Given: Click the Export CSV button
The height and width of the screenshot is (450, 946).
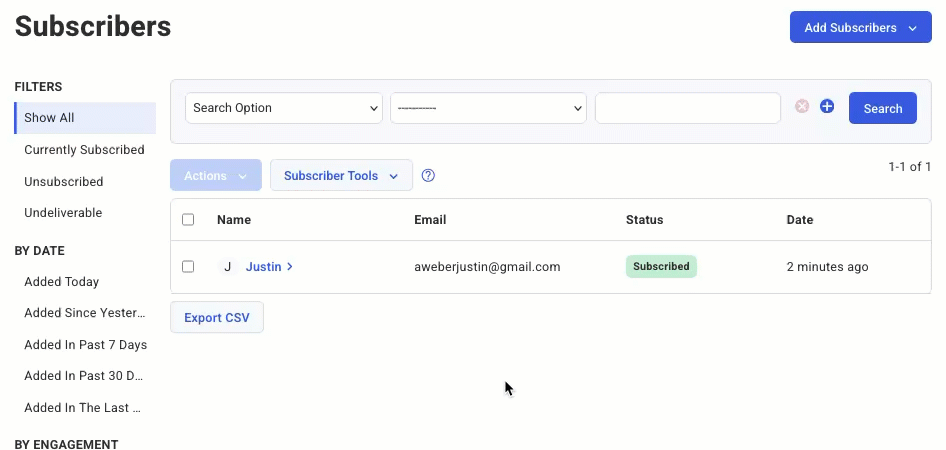Looking at the screenshot, I should click(x=217, y=318).
